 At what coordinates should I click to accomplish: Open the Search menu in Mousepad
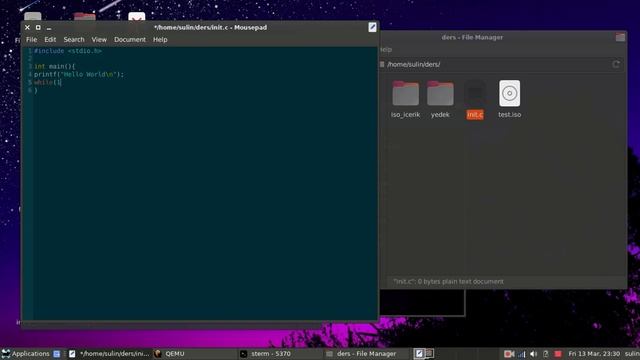74,40
